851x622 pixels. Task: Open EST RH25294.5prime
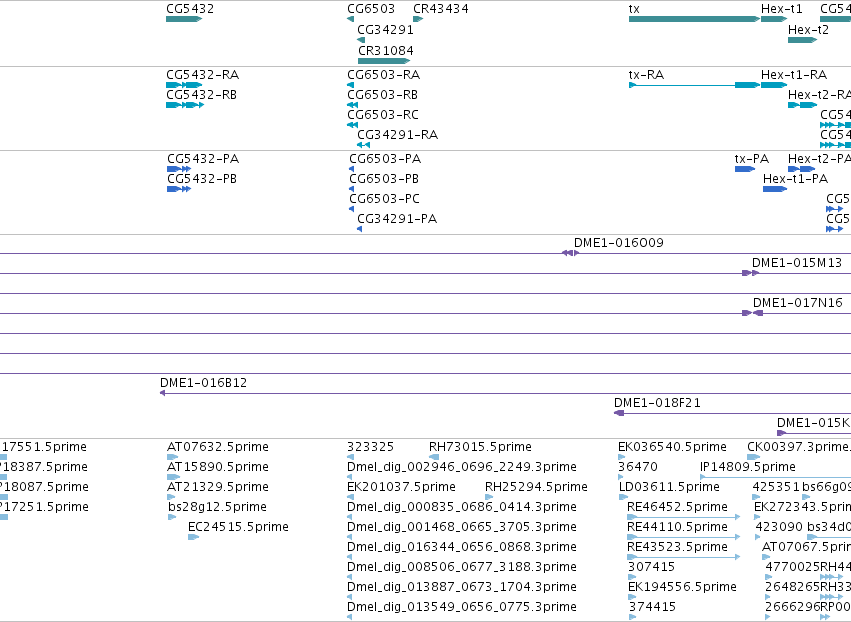(x=536, y=487)
